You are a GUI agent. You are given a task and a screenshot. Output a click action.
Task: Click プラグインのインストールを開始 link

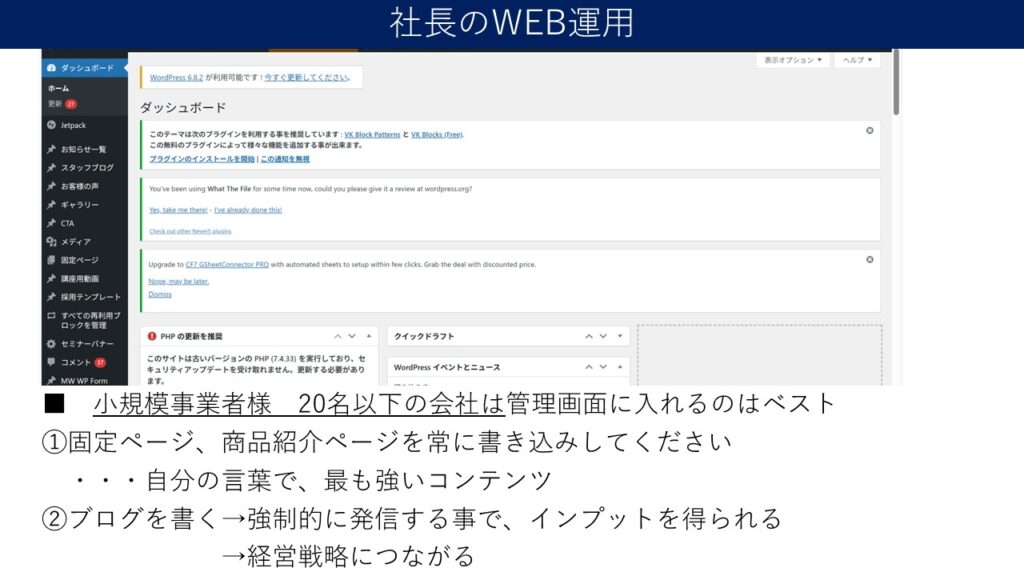pos(202,159)
